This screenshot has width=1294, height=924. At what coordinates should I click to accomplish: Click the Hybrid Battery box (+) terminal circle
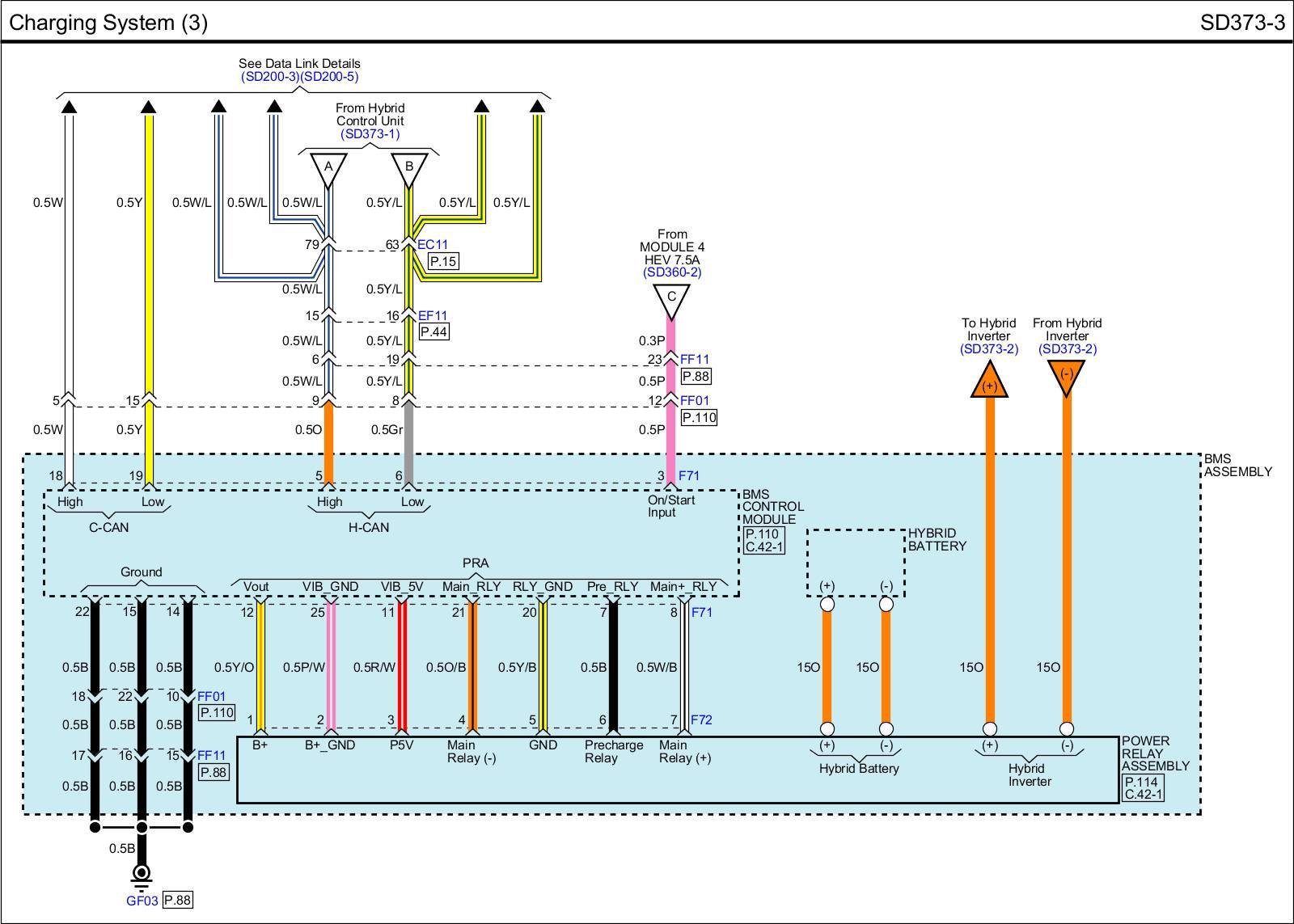coord(827,604)
